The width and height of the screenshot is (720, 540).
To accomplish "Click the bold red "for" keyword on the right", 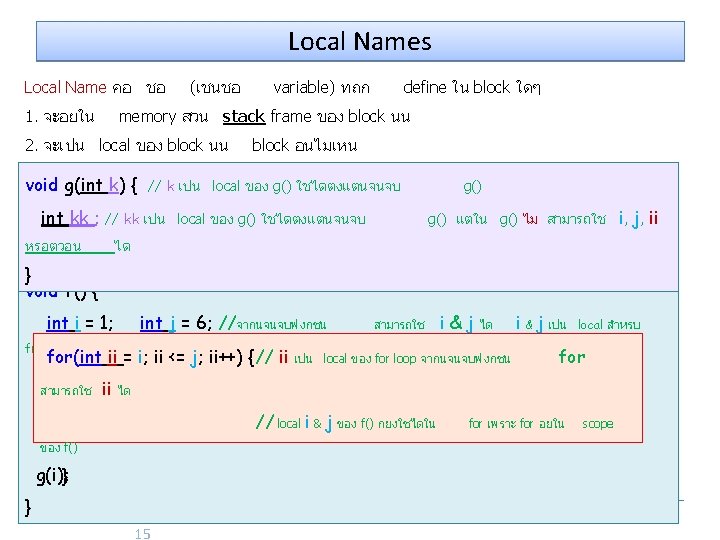I will pyautogui.click(x=572, y=357).
